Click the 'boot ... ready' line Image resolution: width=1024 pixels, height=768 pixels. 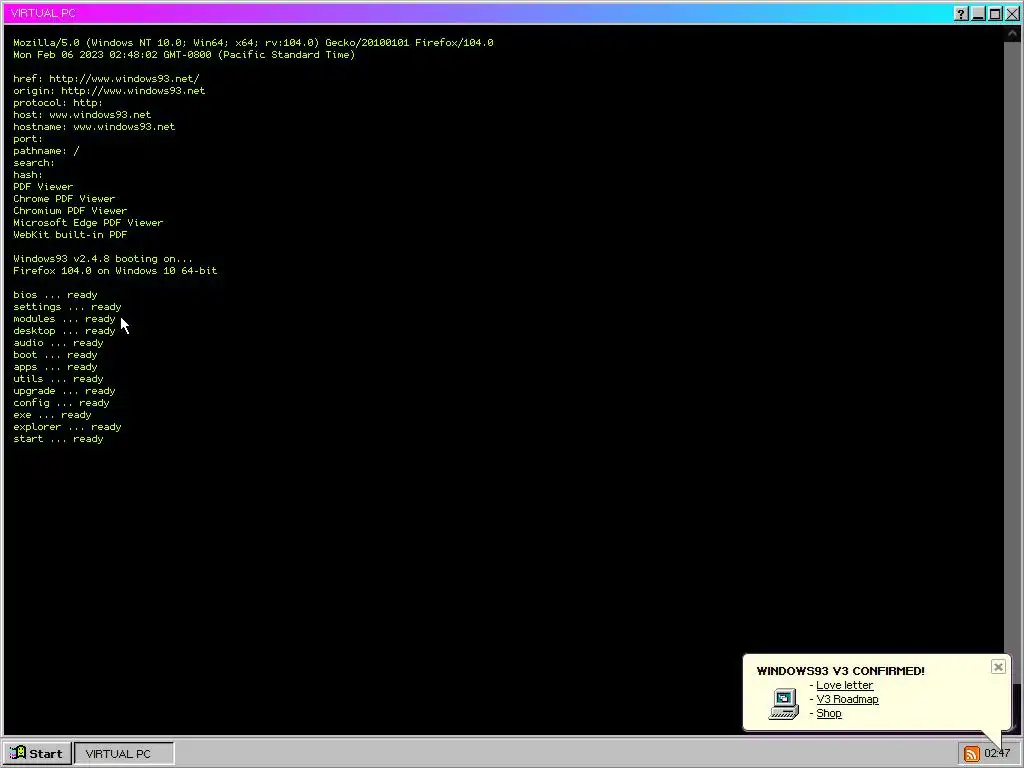tap(56, 355)
